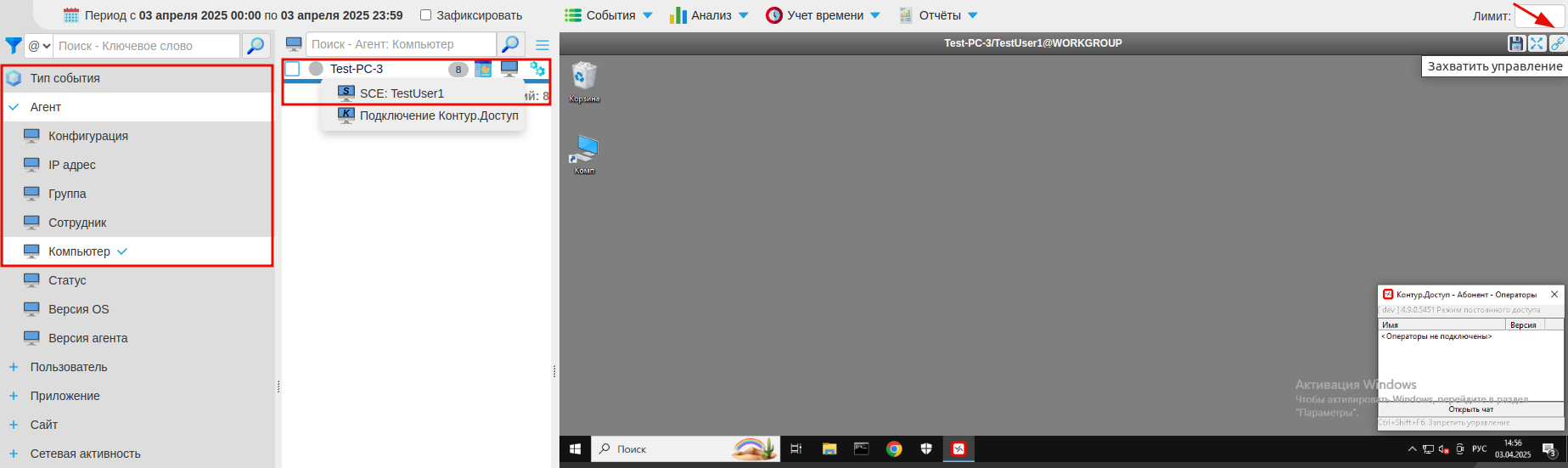Click the Открыть чат button
The image size is (1568, 468).
tap(1470, 409)
